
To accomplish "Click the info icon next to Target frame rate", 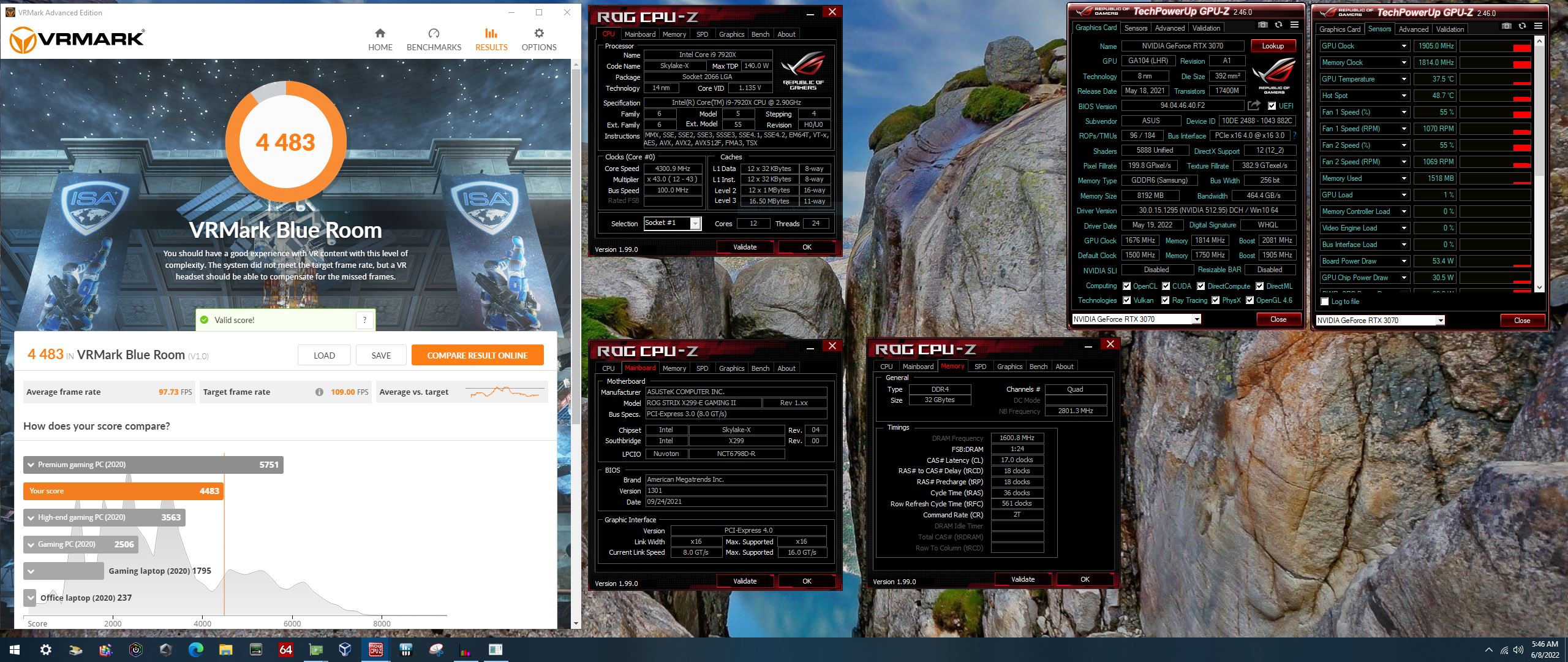I will [x=319, y=392].
